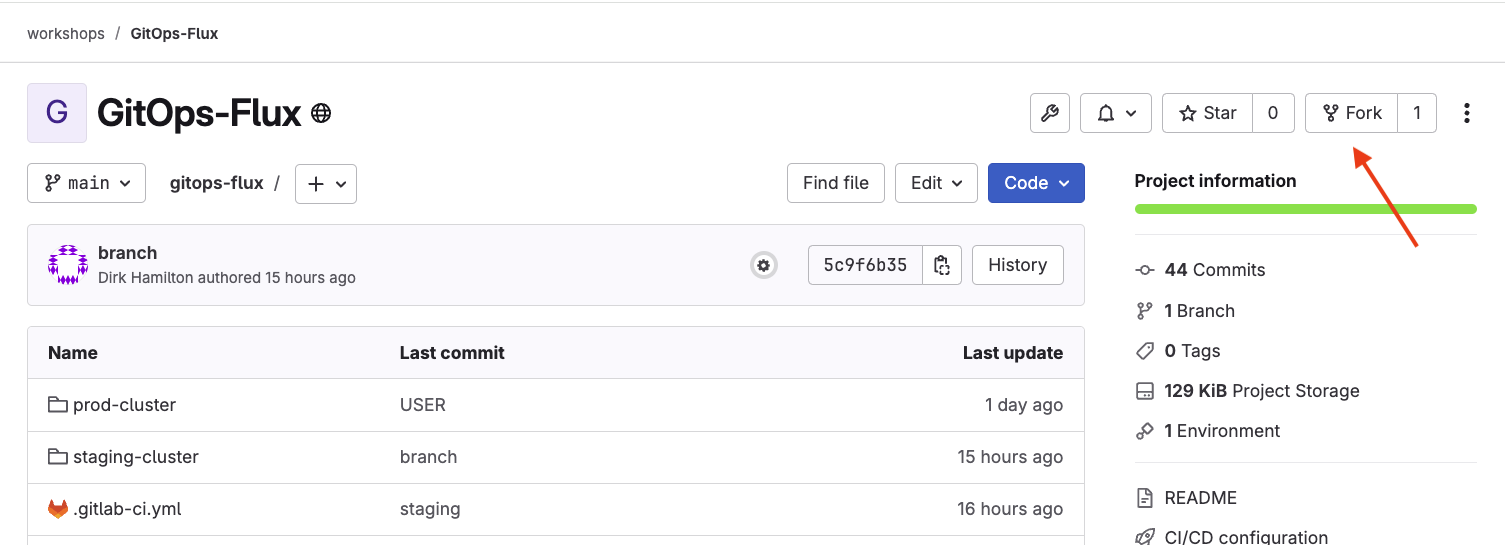Viewport: 1505px width, 545px height.
Task: Open the plus add-file dropdown
Action: point(326,183)
